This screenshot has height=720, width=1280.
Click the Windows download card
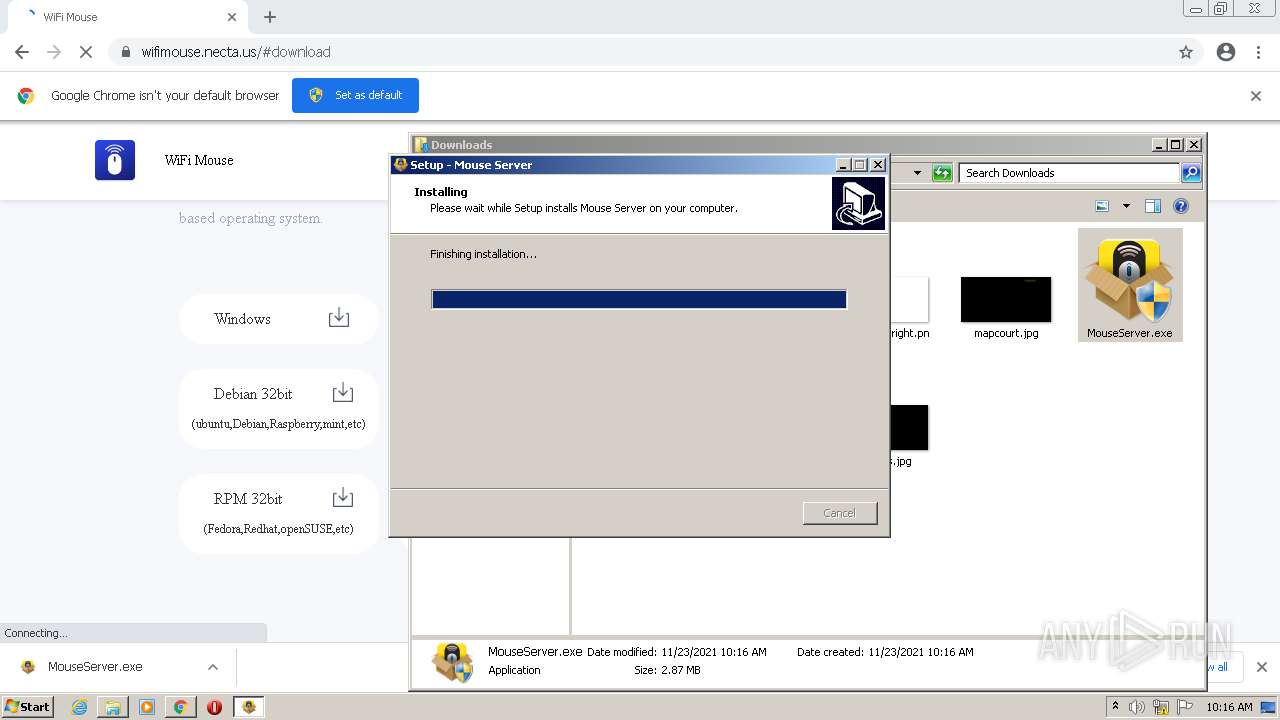279,319
